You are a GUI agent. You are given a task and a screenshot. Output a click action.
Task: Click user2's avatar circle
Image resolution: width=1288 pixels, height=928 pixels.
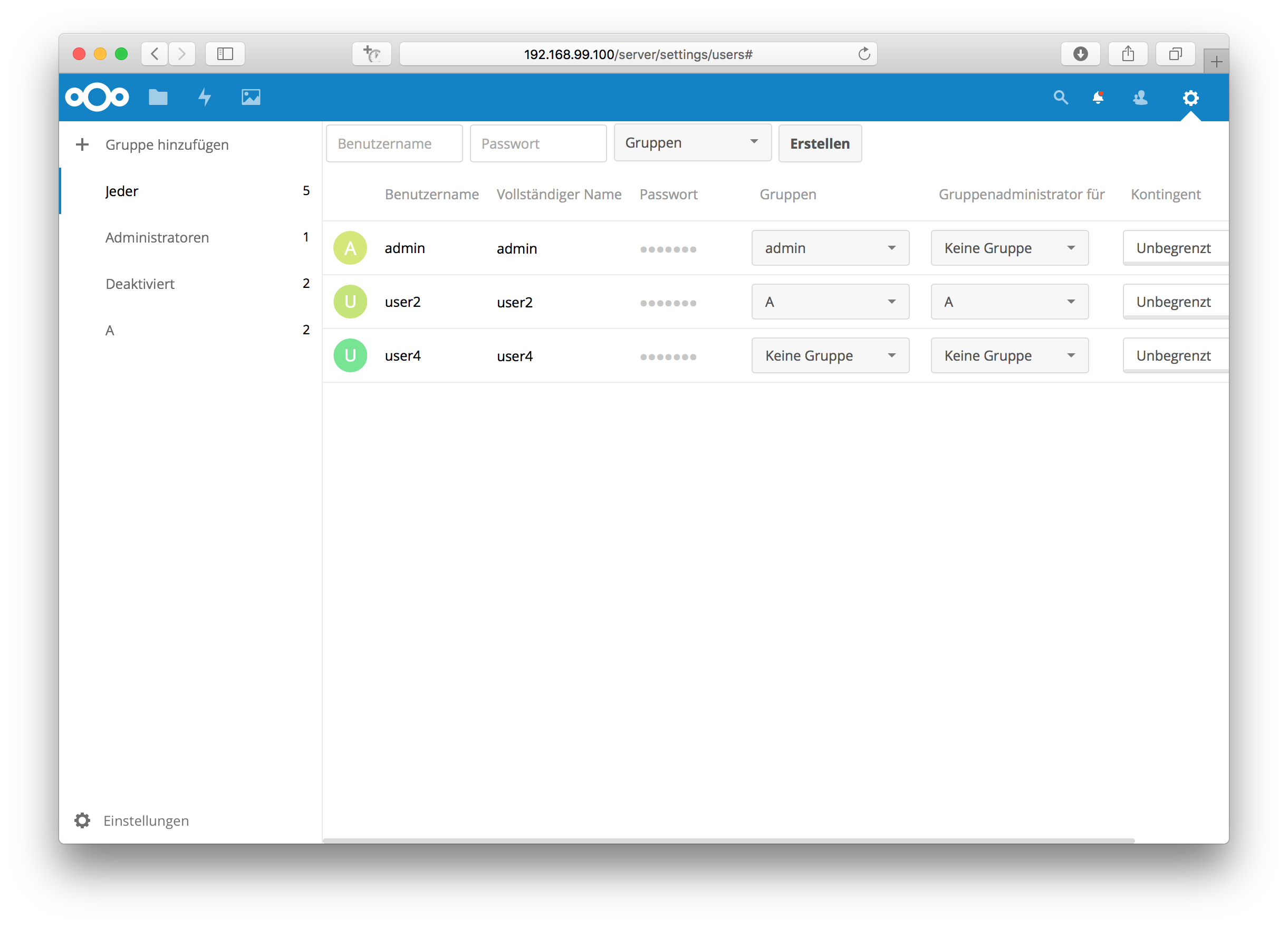[x=350, y=302]
